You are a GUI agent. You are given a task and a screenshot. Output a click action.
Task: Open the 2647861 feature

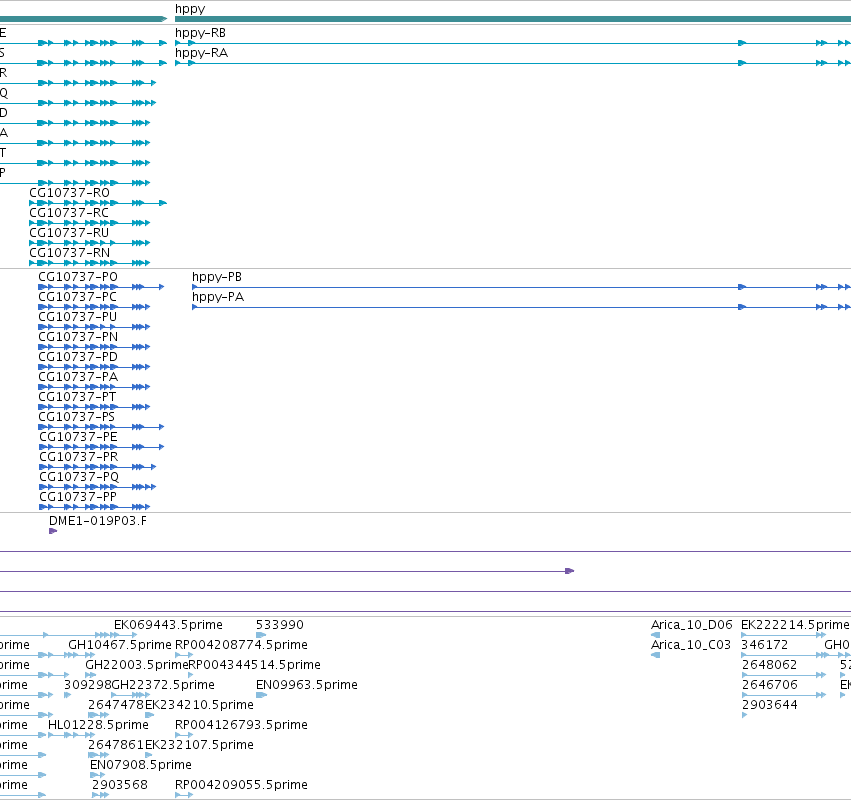coord(116,745)
